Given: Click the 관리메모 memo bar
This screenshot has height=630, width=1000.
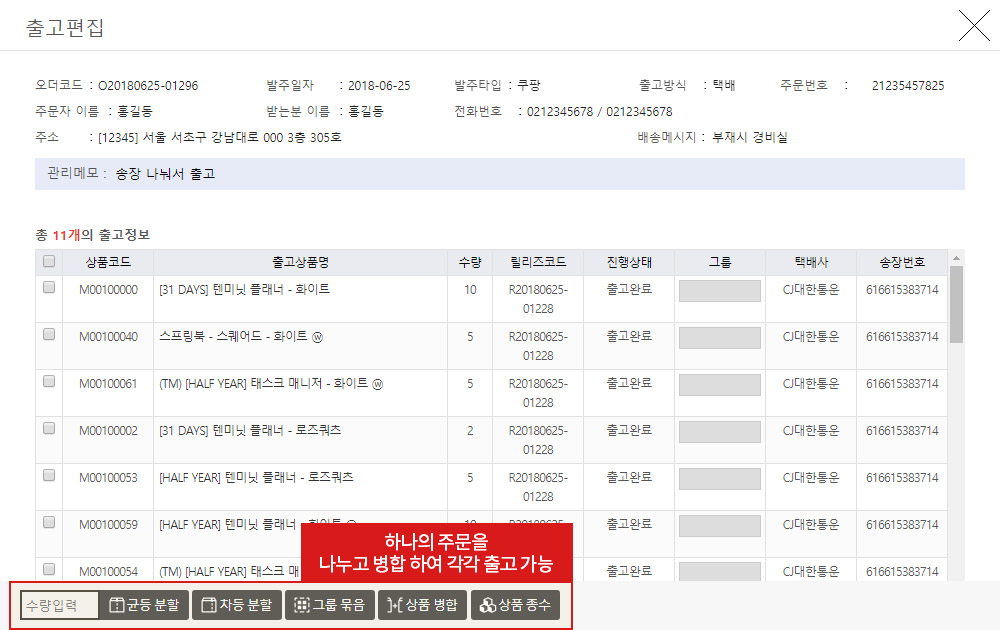Looking at the screenshot, I should click(x=499, y=173).
